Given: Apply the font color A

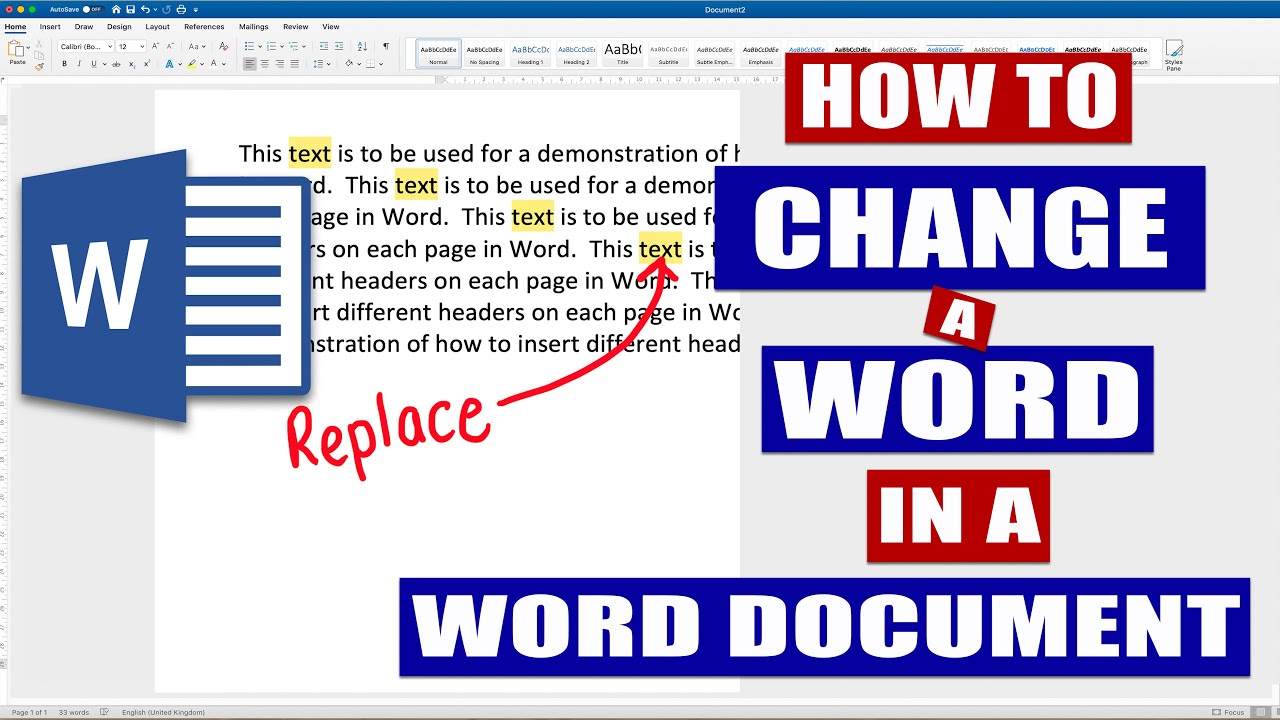Looking at the screenshot, I should [x=213, y=64].
